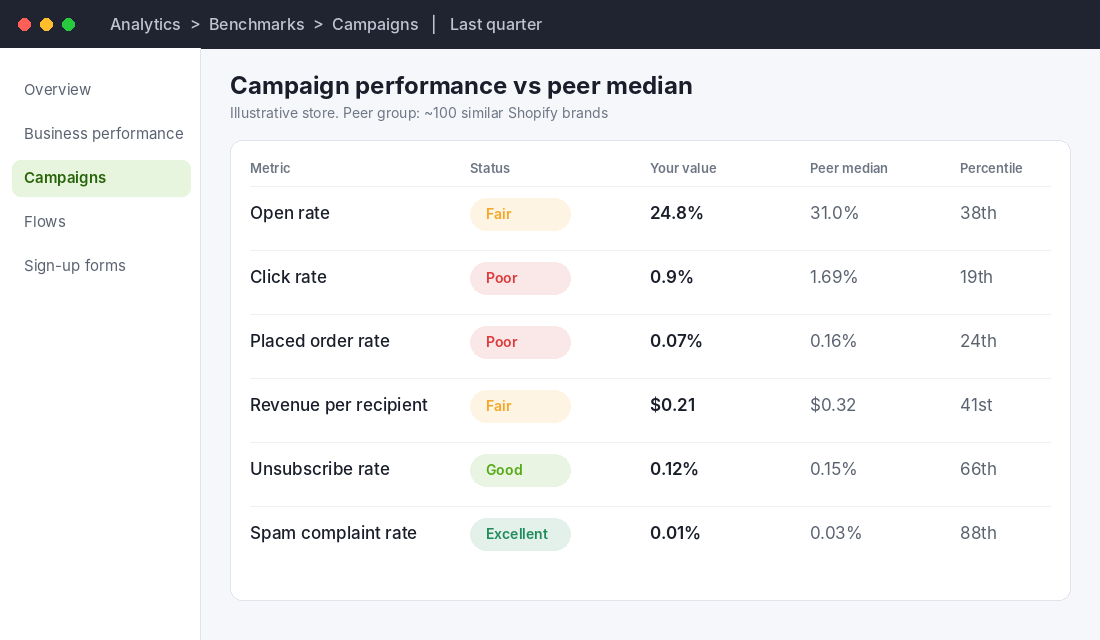The width and height of the screenshot is (1100, 640).
Task: Click the 0.01% Spam complaint value
Action: 675,533
